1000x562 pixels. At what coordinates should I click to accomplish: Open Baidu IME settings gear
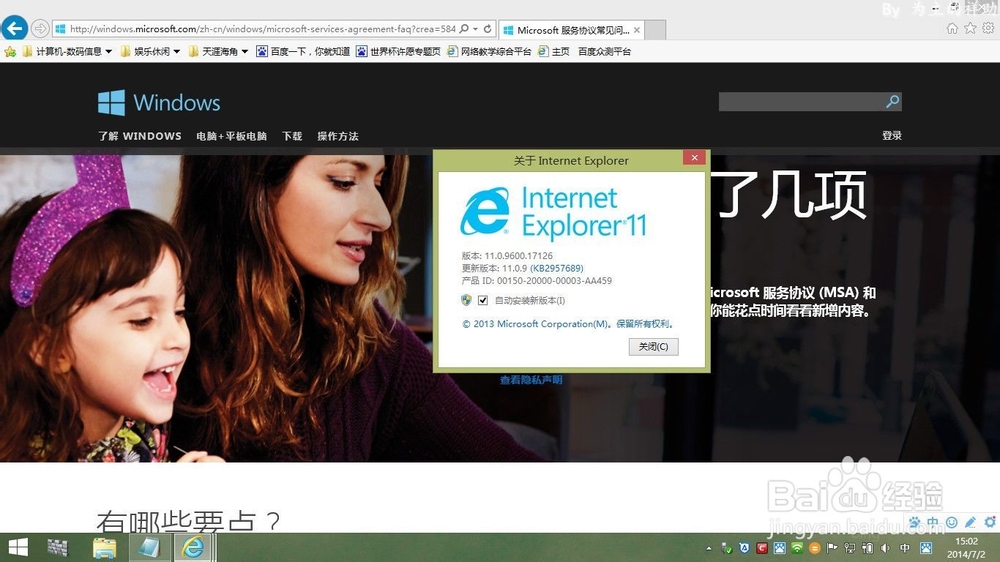coord(990,522)
